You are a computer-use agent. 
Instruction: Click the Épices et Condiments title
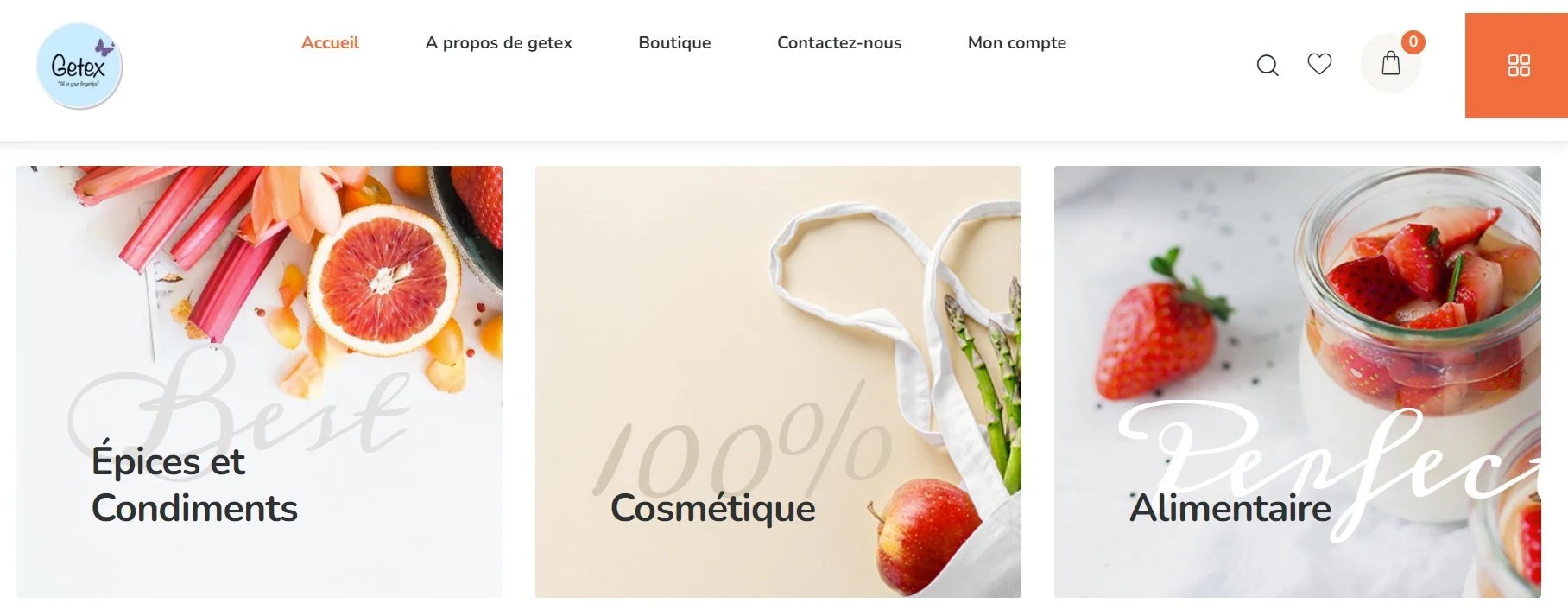click(194, 485)
